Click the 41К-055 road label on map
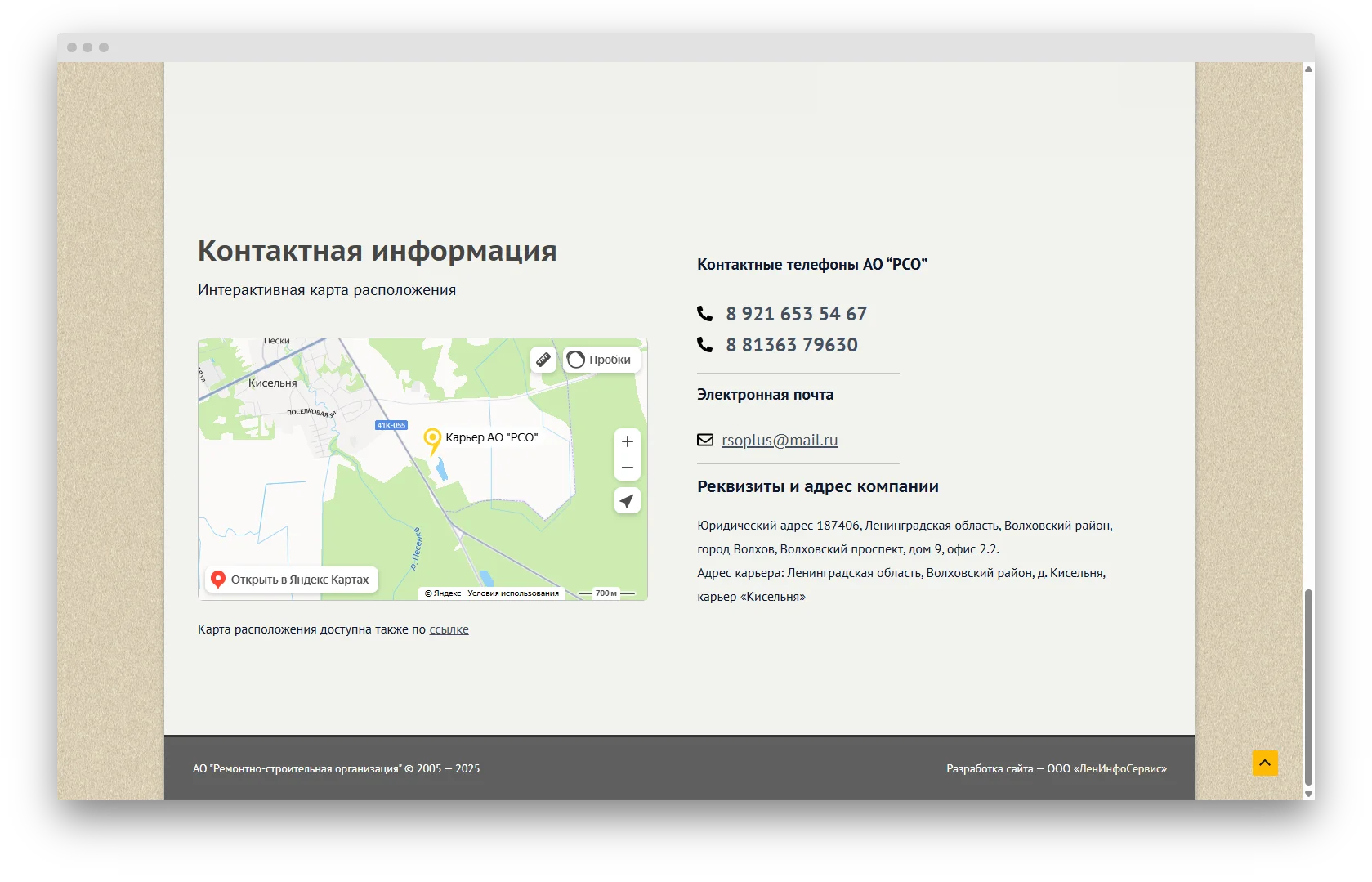 tap(391, 425)
